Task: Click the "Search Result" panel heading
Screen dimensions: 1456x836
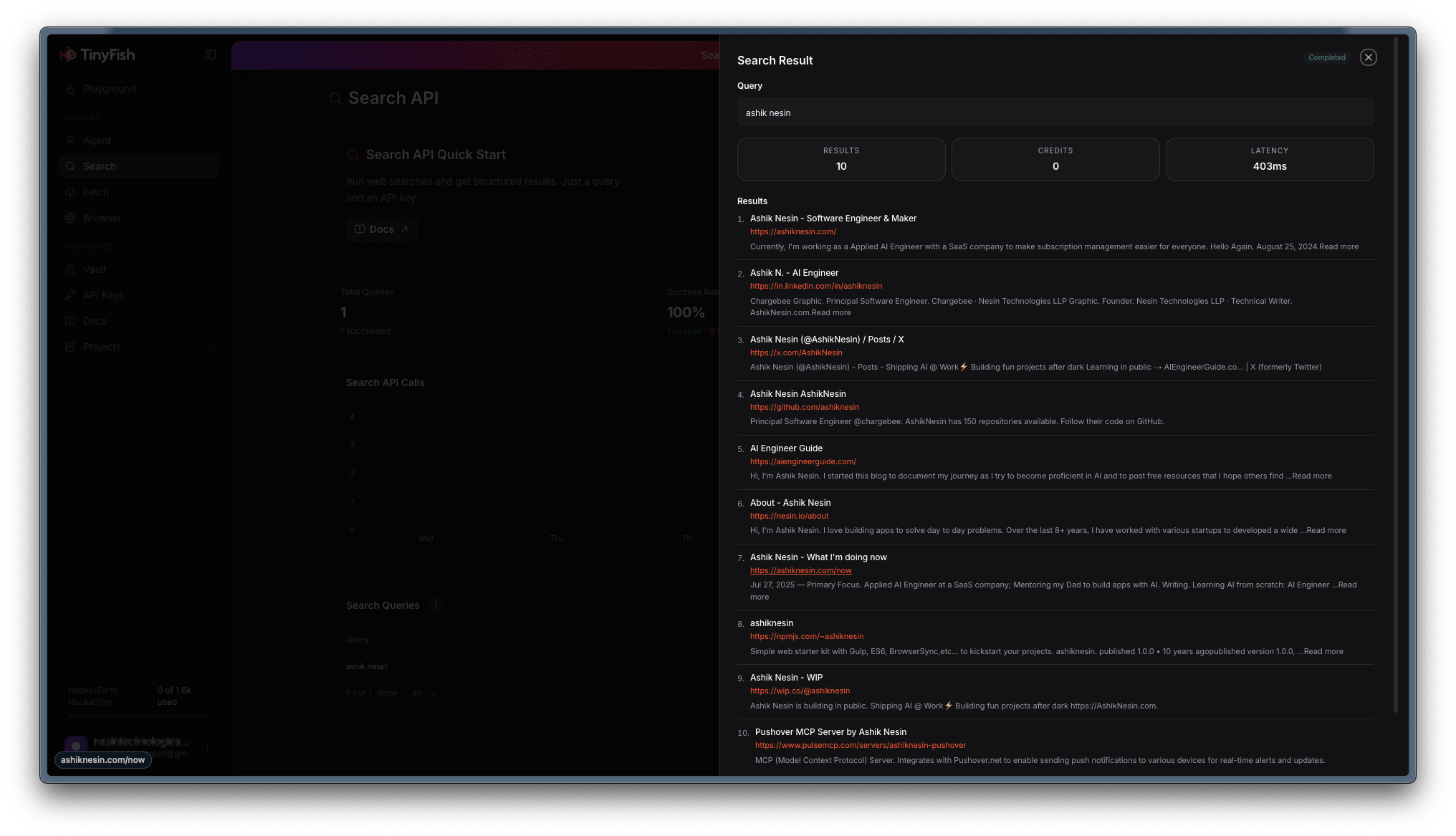Action: coord(775,60)
